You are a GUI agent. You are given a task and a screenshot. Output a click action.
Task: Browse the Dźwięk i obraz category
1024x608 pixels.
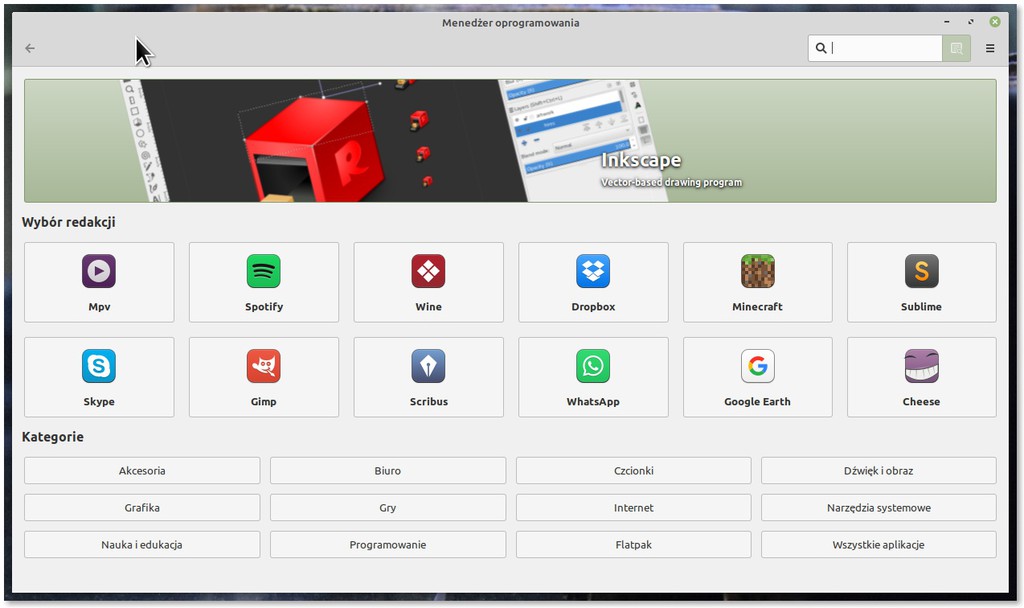click(x=878, y=471)
